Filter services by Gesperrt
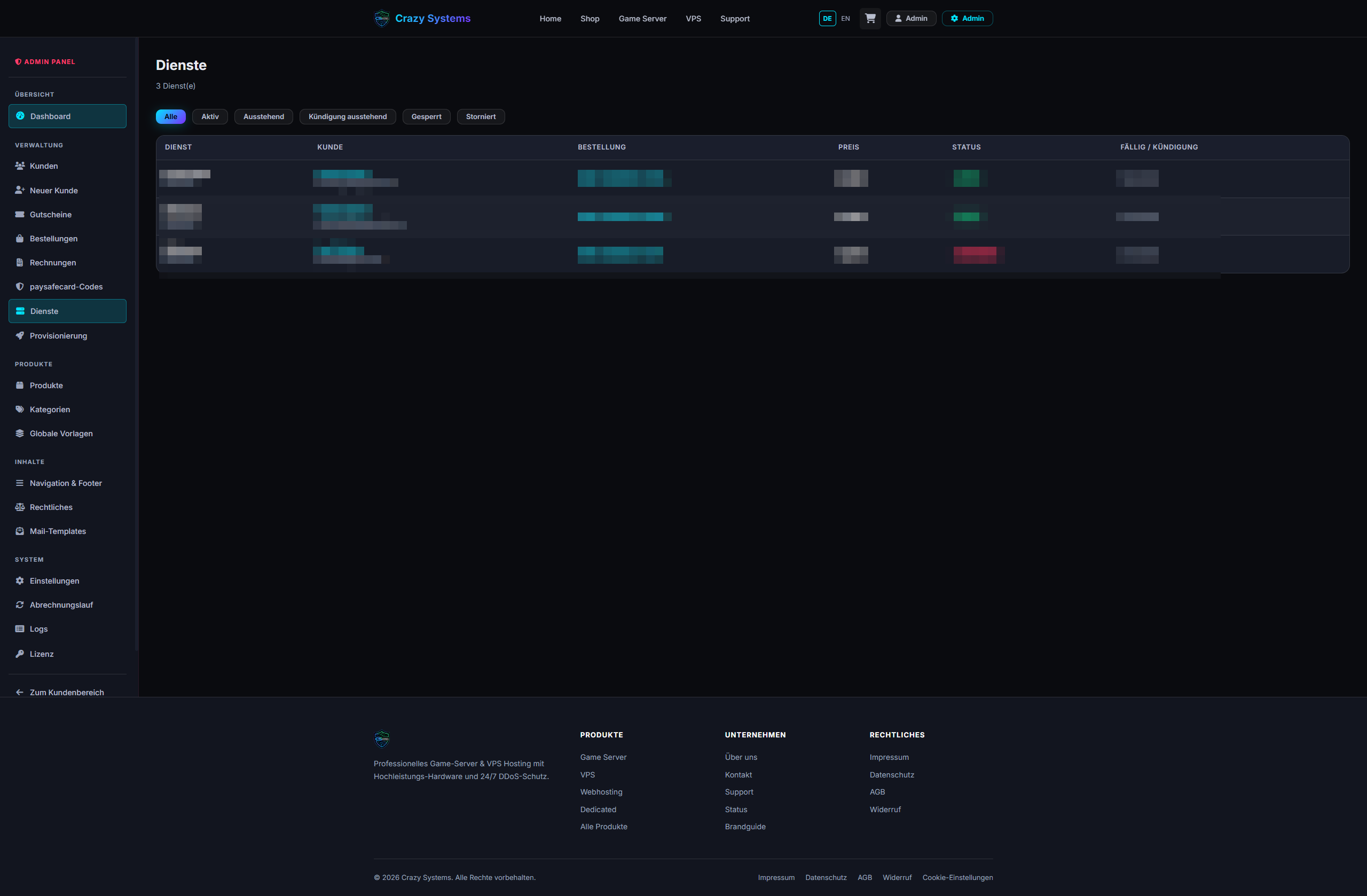 point(426,116)
